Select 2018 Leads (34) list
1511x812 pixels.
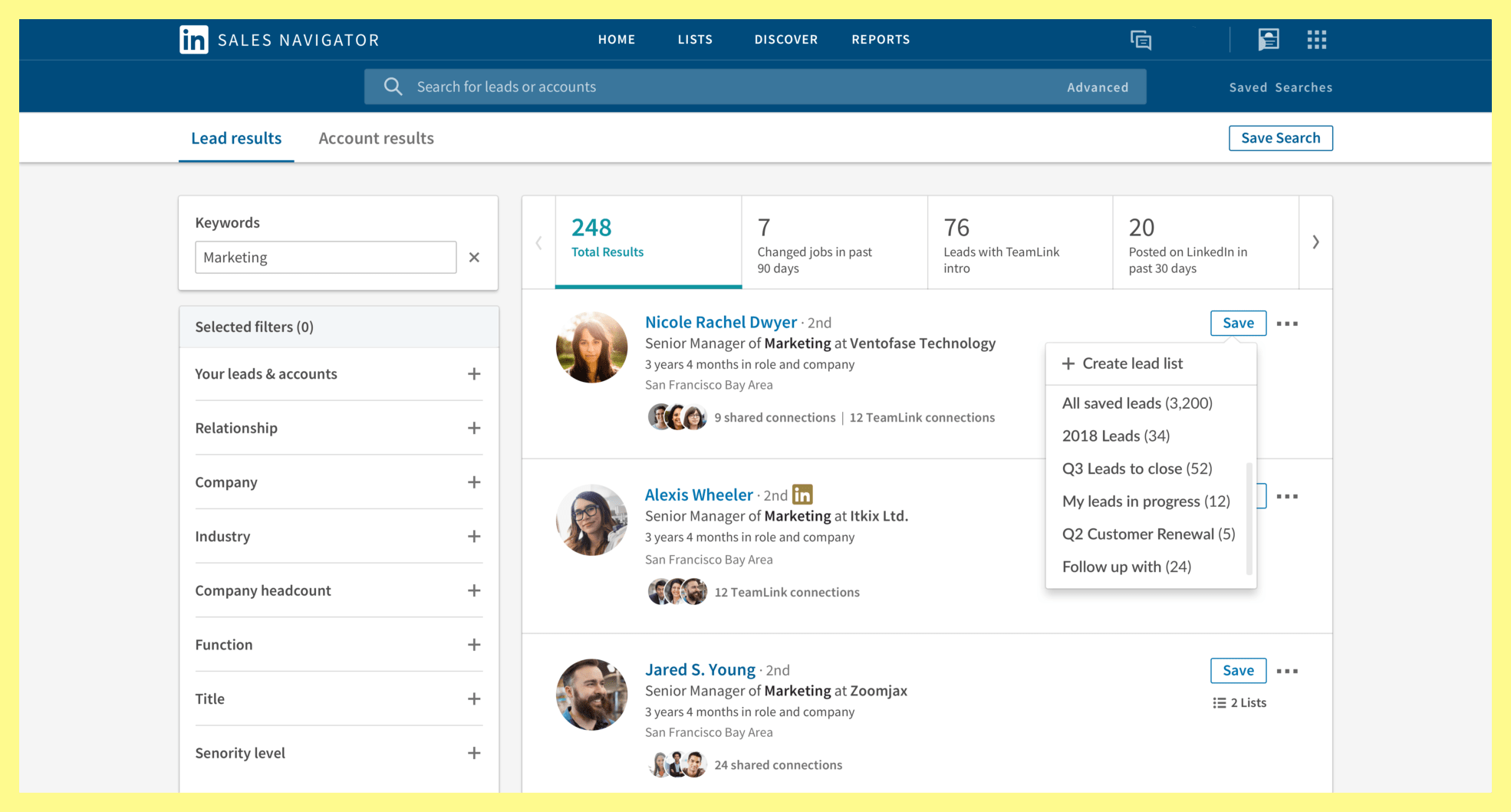coord(1116,436)
